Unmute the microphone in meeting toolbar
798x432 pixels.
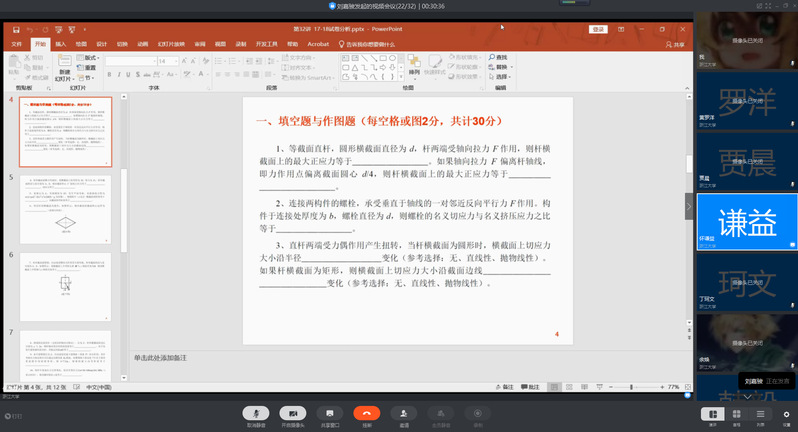click(x=257, y=412)
